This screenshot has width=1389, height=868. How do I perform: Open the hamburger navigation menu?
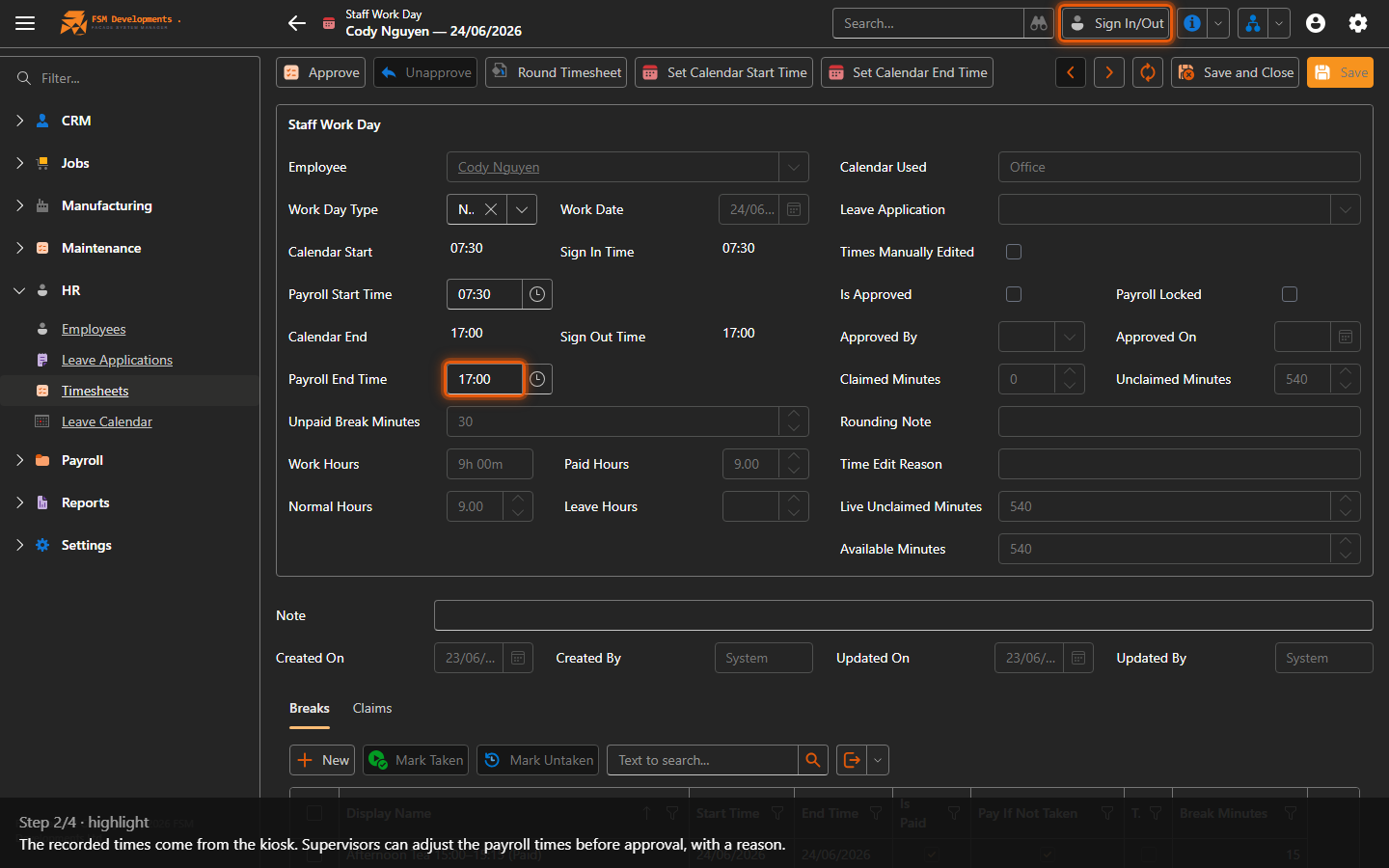point(25,23)
